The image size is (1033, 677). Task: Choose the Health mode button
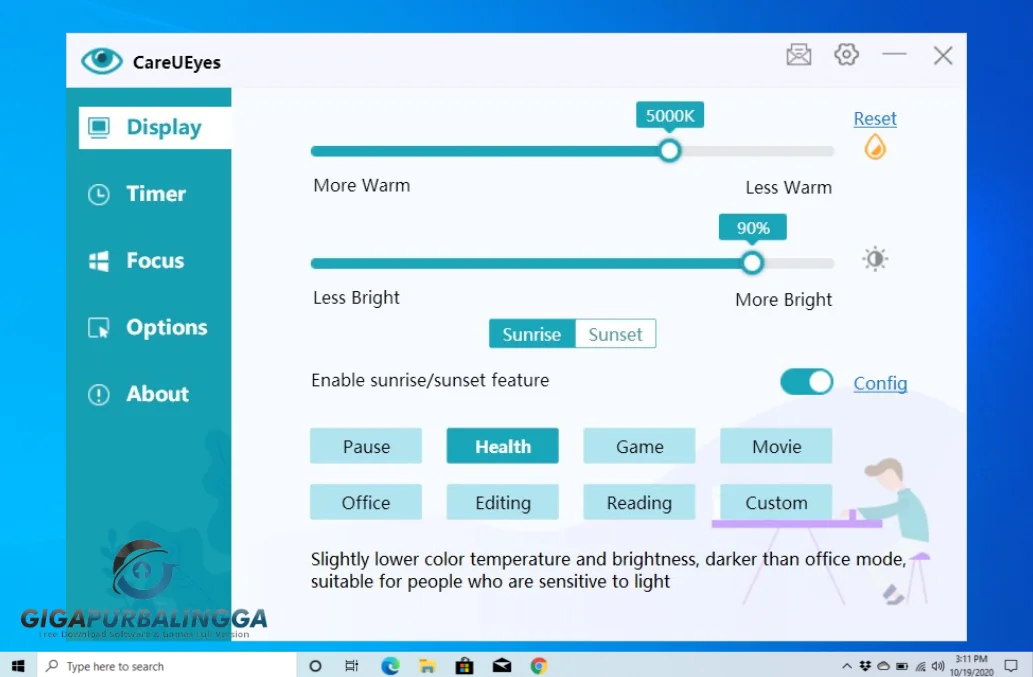point(503,447)
